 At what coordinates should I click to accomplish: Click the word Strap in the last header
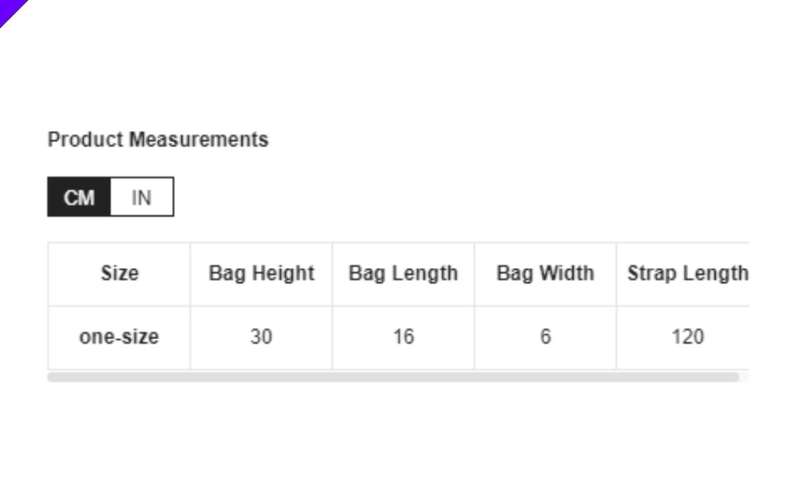(651, 274)
